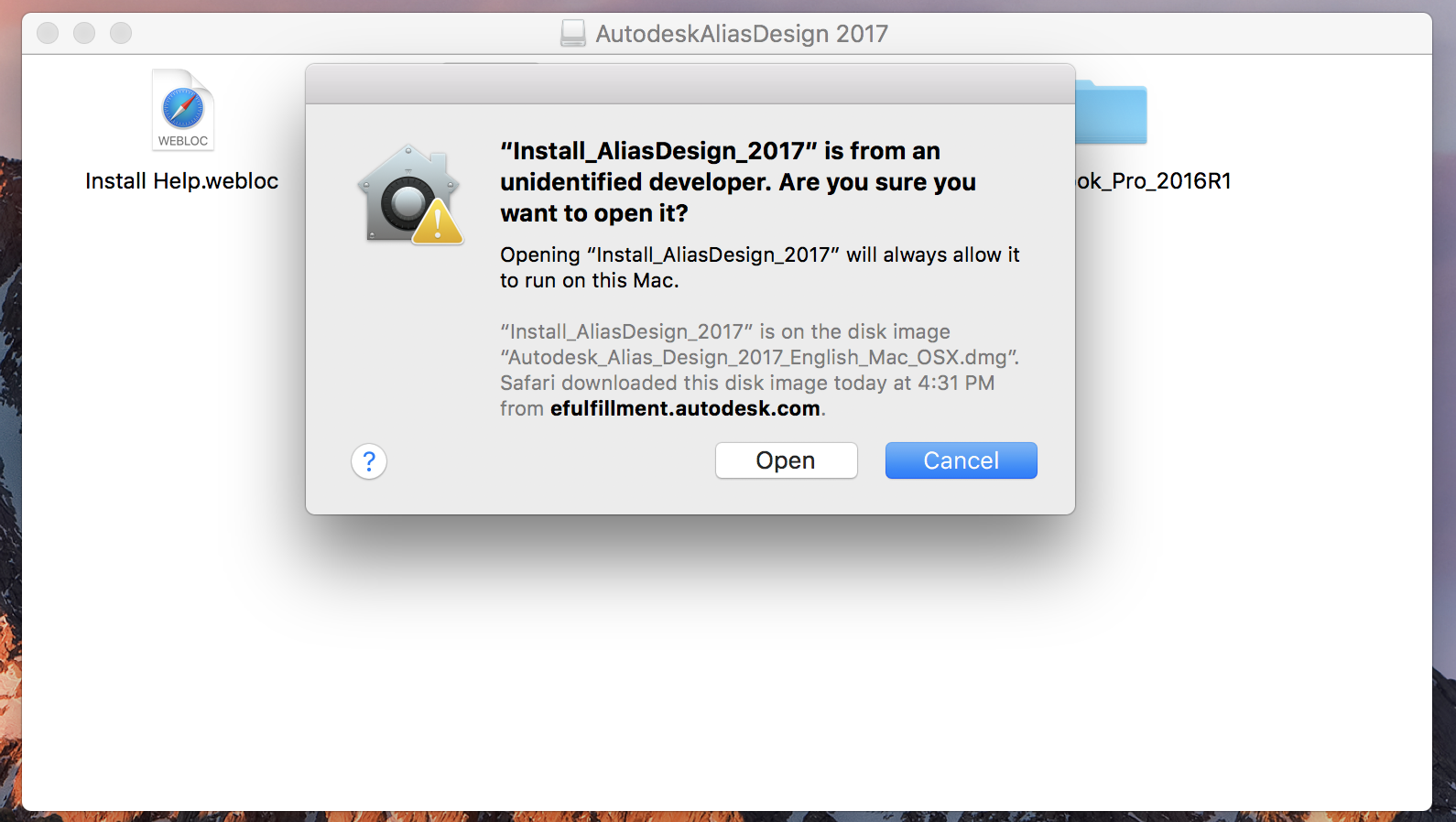Click the Install Help.webloc file name

(181, 181)
